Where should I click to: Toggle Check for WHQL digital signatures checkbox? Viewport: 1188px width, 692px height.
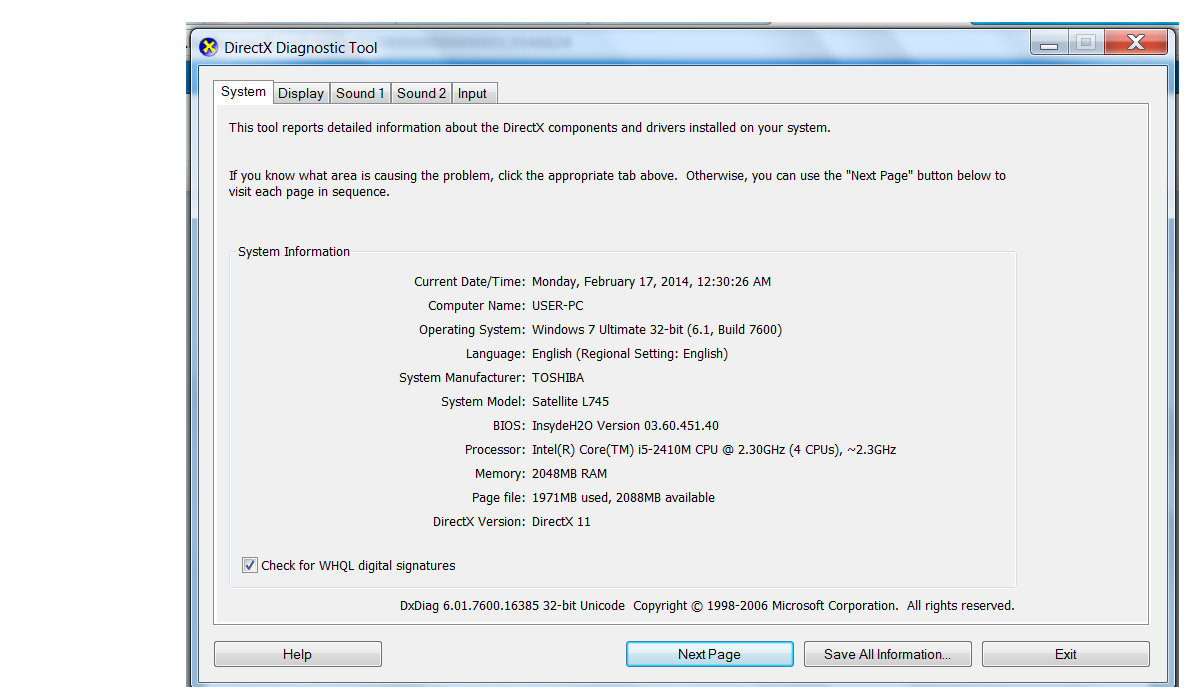[x=249, y=565]
